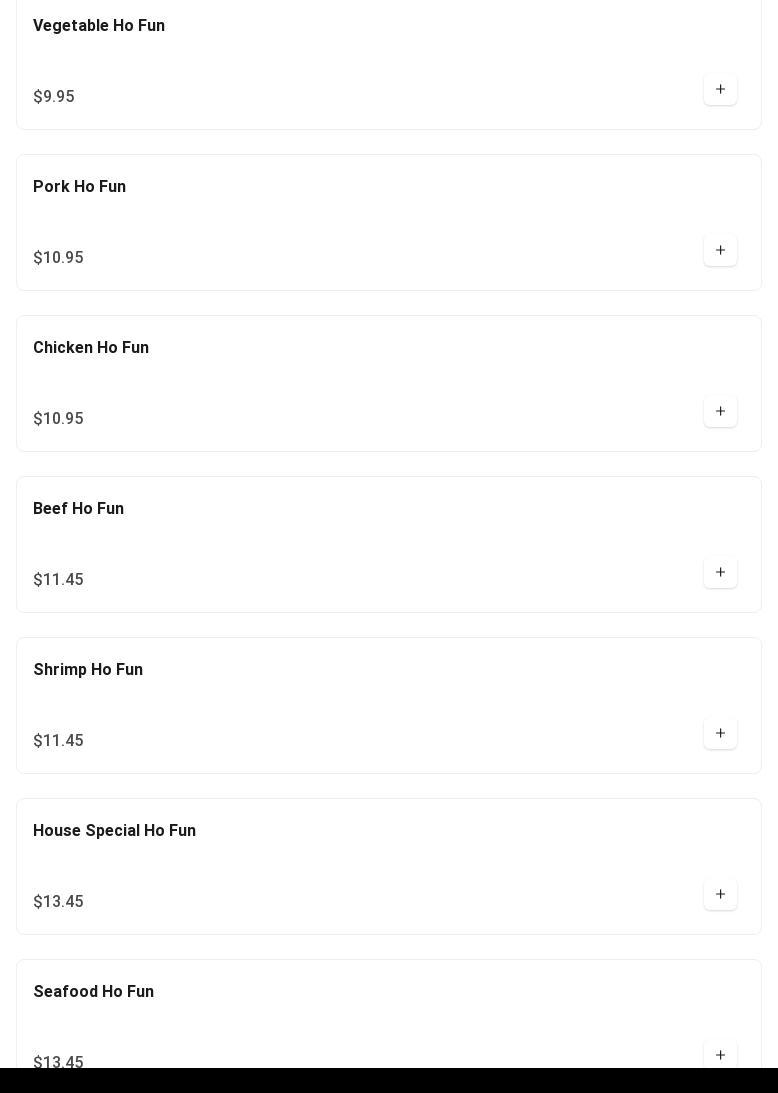Add Beef Ho Fun with plus icon
Viewport: 778px width, 1093px height.
[x=720, y=572]
